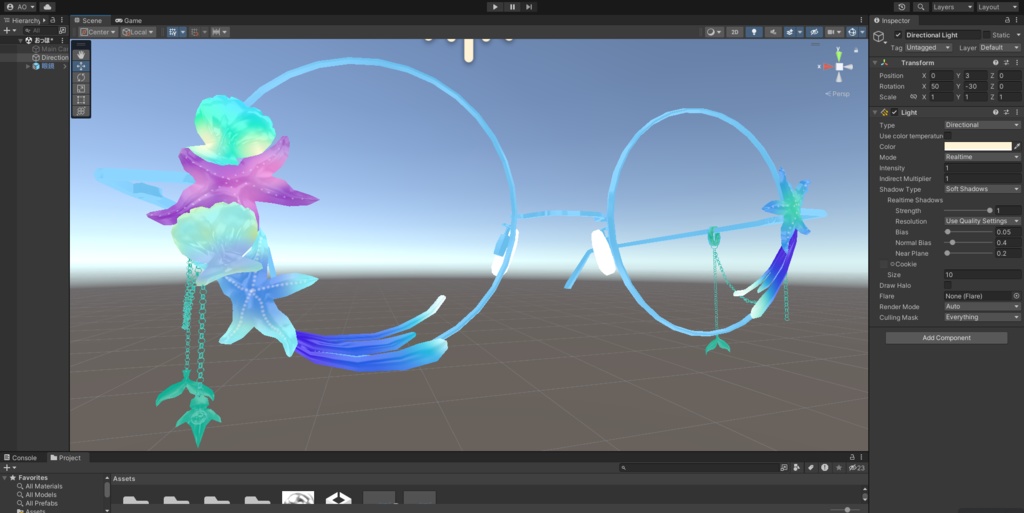Open the light Mode Realtime dropdown
This screenshot has width=1024, height=513.
pyautogui.click(x=982, y=157)
